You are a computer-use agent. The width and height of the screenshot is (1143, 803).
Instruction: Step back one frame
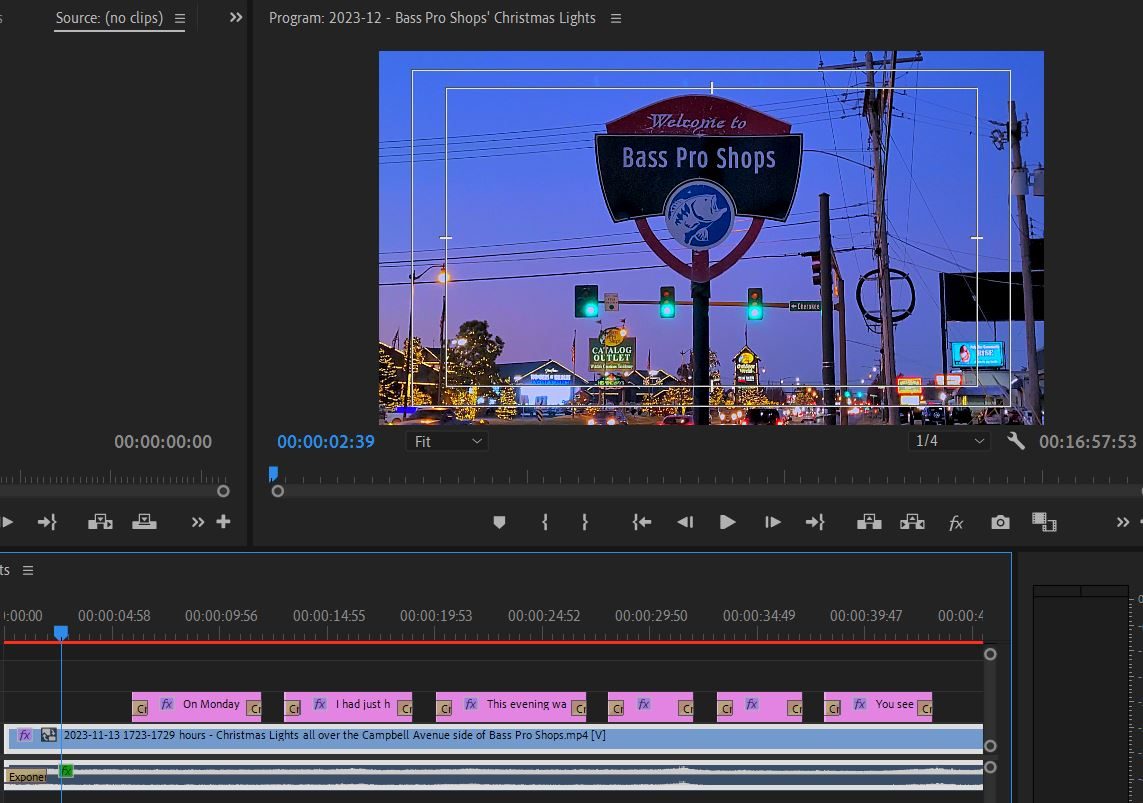tap(685, 522)
